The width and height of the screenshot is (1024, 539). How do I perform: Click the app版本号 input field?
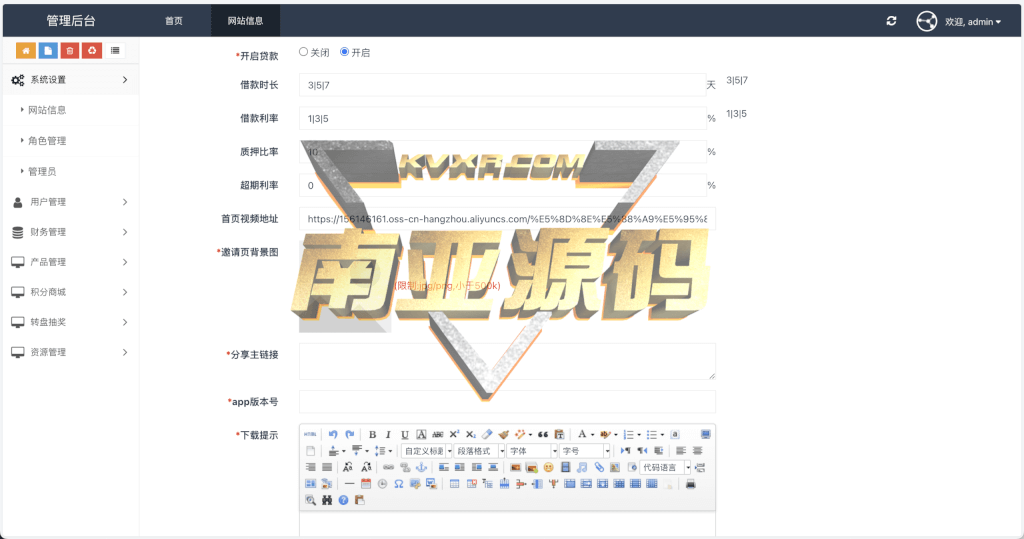click(507, 402)
